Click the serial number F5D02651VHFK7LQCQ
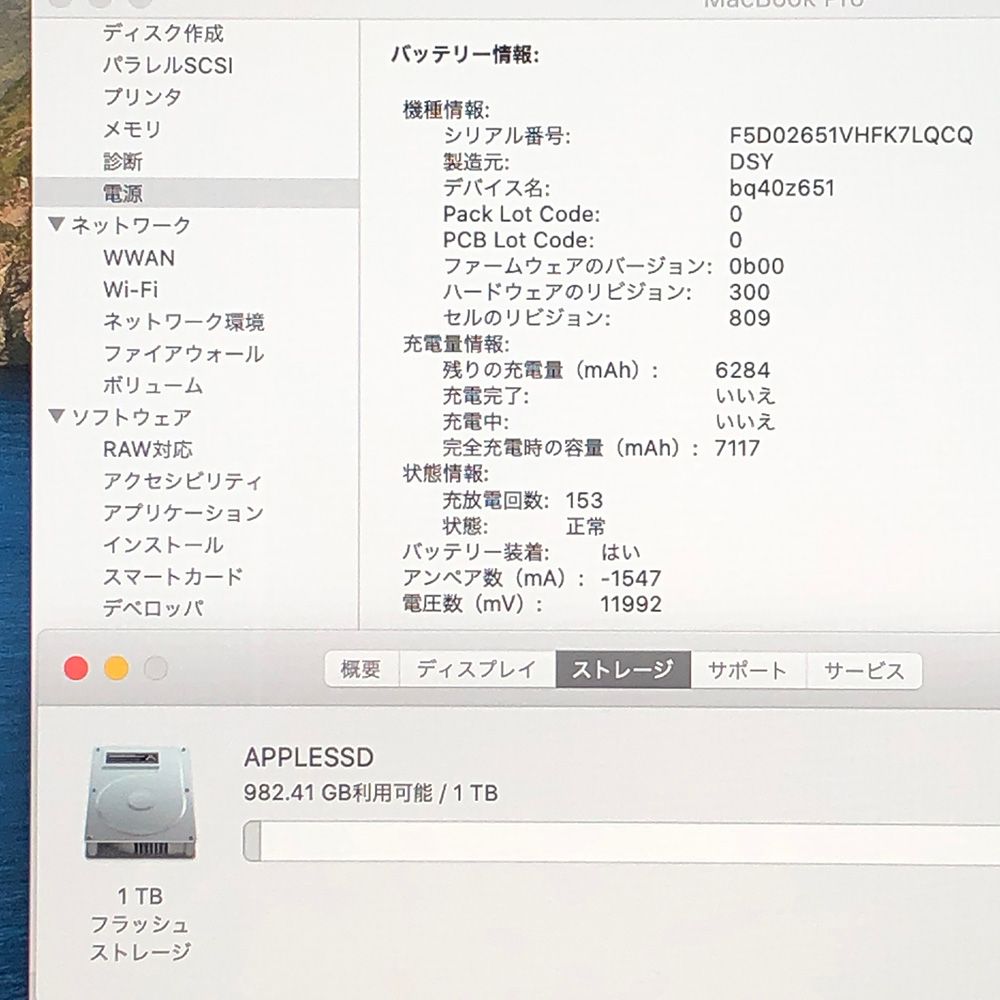Image resolution: width=1000 pixels, height=1000 pixels. pyautogui.click(x=851, y=135)
